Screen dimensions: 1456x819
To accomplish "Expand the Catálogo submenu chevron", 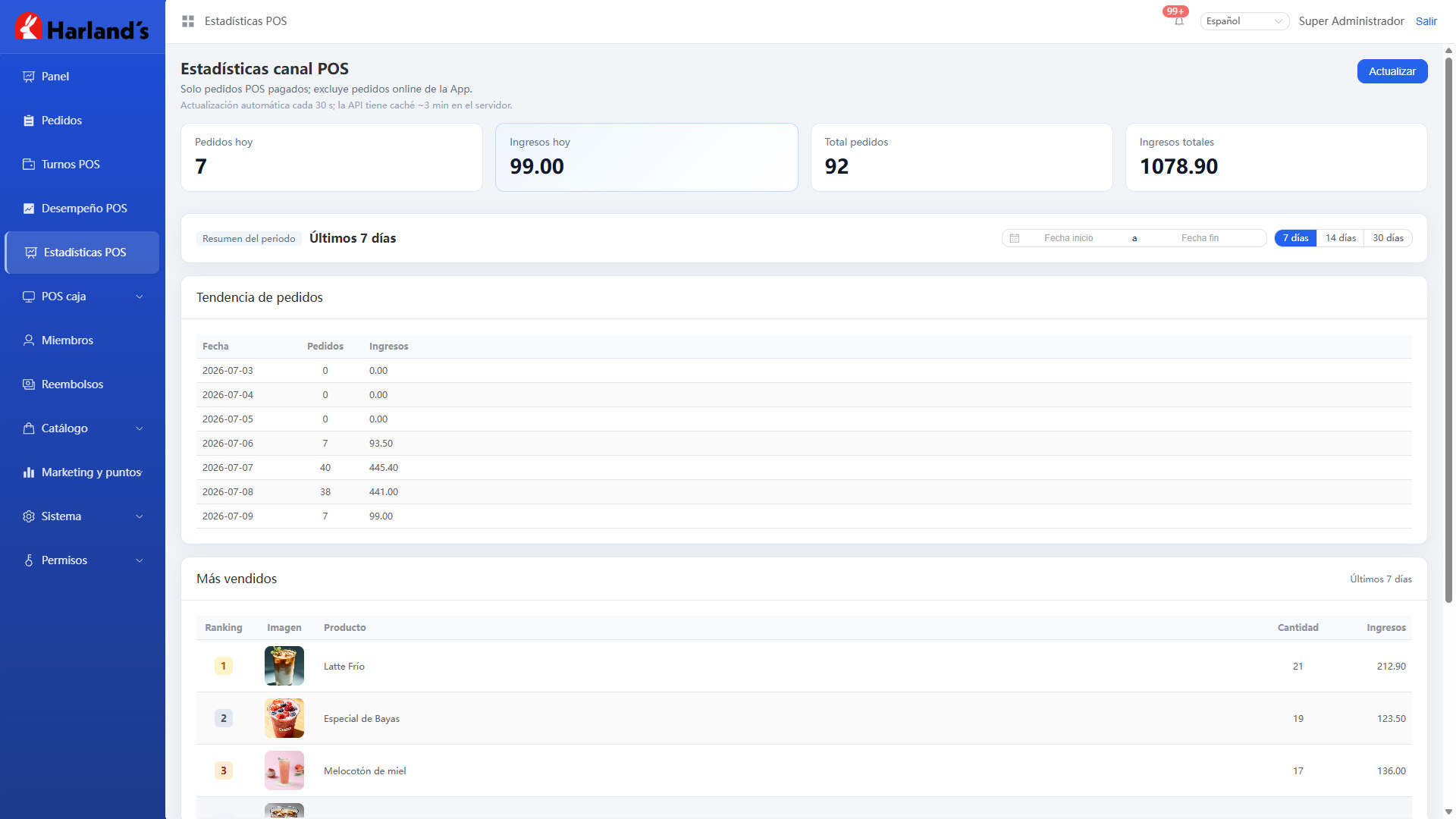I will 140,428.
